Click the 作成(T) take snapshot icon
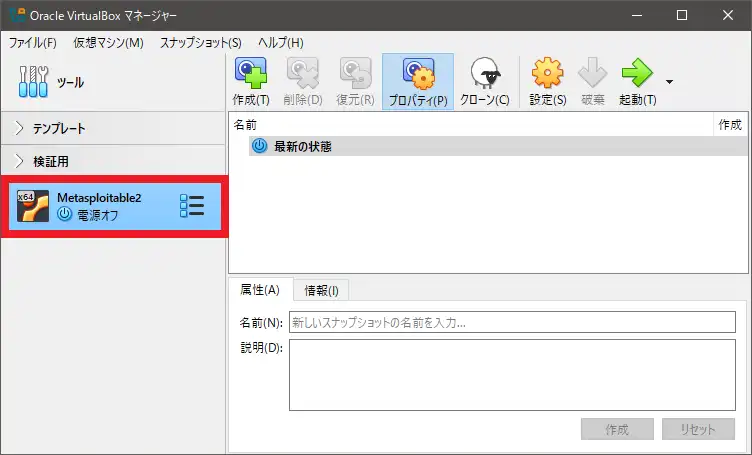 250,74
